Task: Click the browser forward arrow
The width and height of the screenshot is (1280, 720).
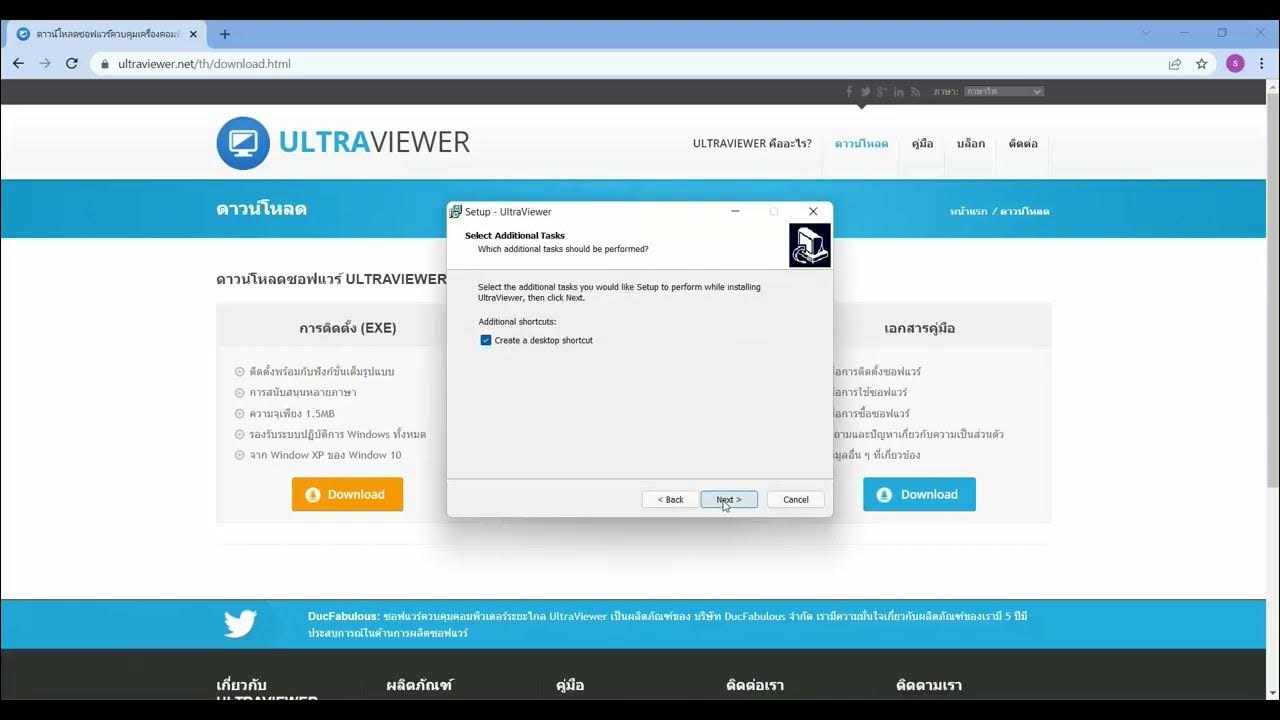Action: 45,63
